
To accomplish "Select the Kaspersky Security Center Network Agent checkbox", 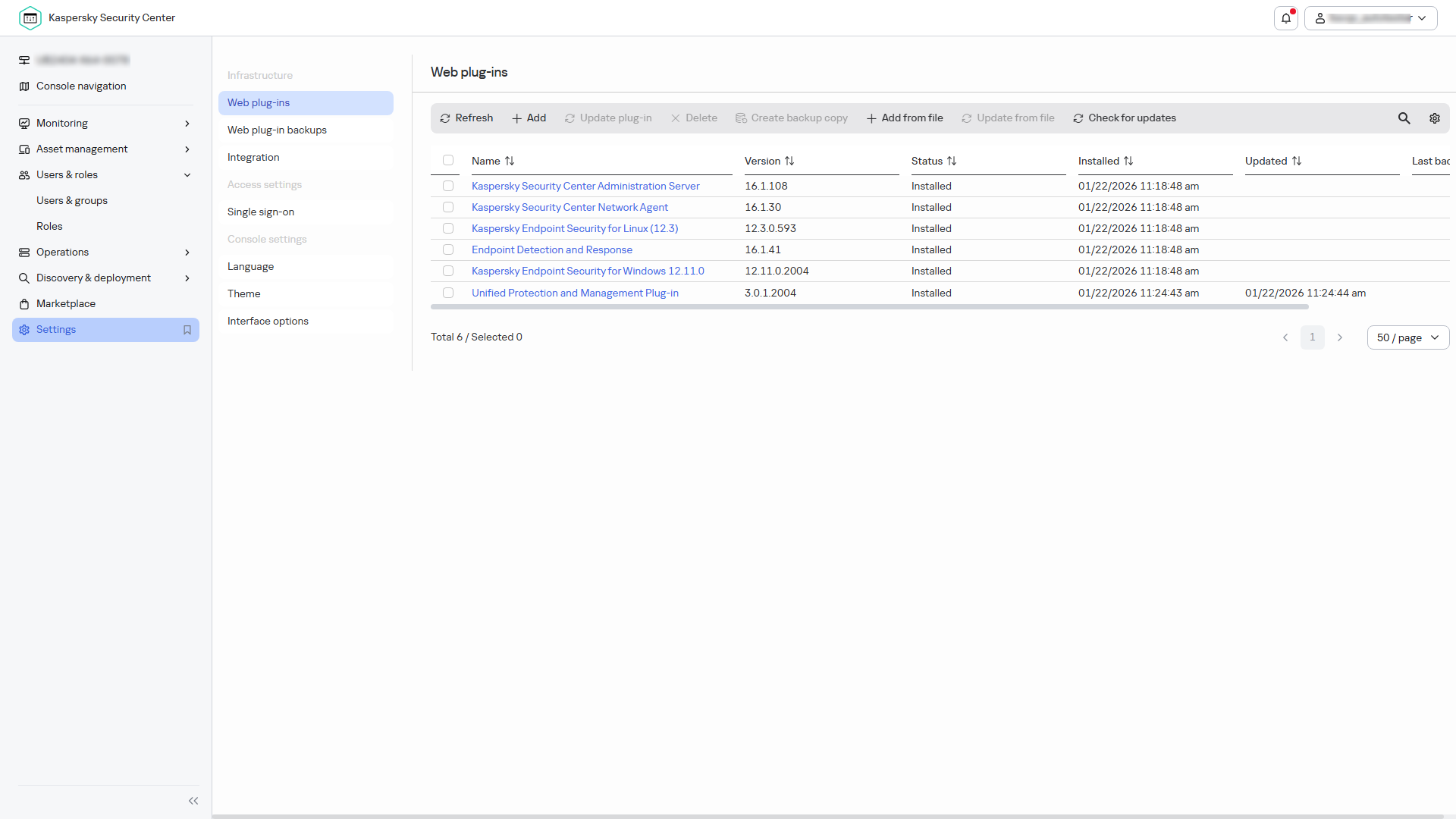I will pos(448,207).
